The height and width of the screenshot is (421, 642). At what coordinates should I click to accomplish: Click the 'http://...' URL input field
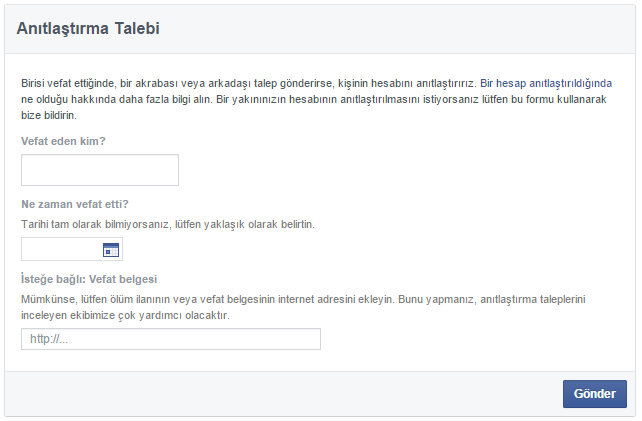pyautogui.click(x=170, y=339)
